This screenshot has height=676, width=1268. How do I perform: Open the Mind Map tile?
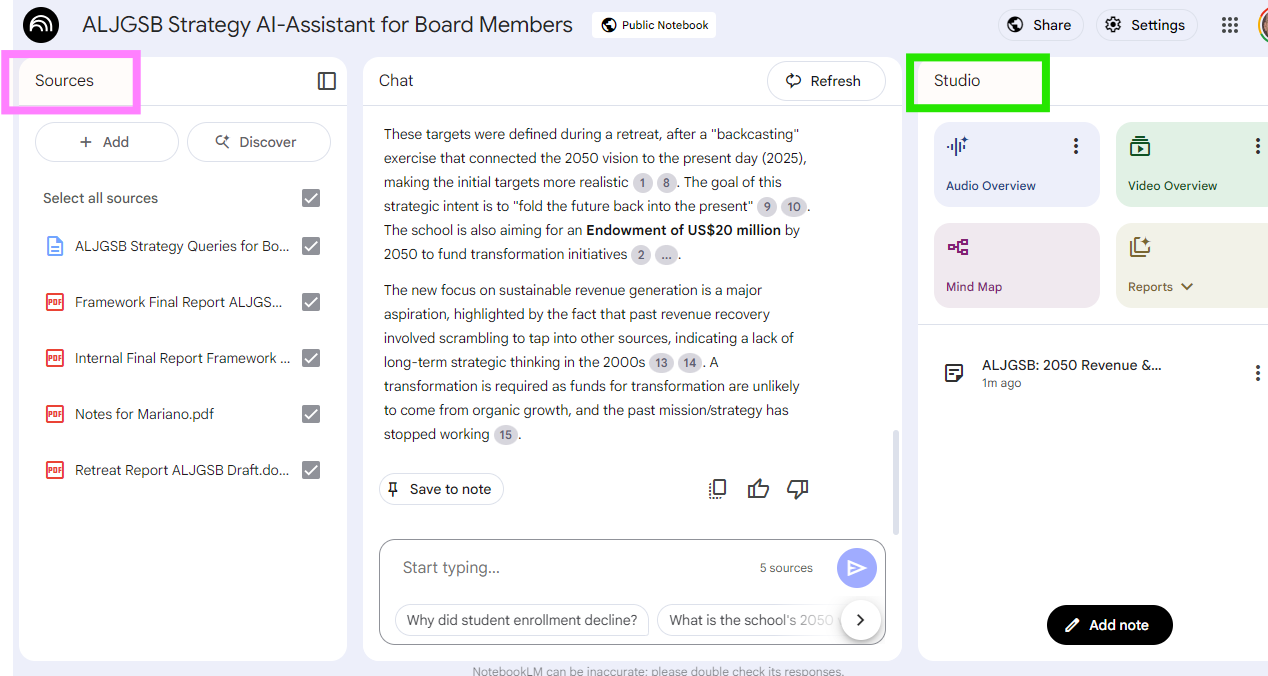click(1016, 265)
